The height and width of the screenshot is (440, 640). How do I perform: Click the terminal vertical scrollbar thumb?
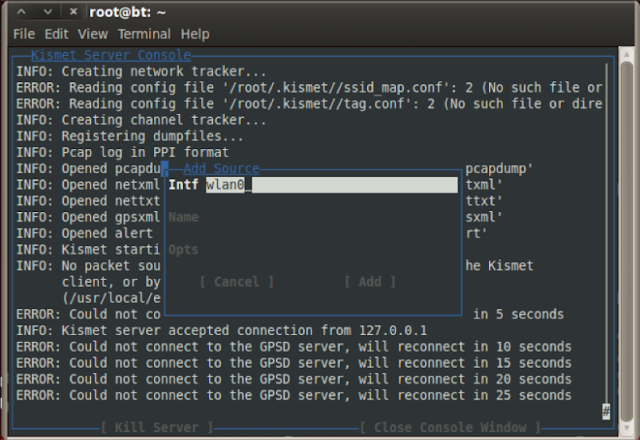[627, 242]
